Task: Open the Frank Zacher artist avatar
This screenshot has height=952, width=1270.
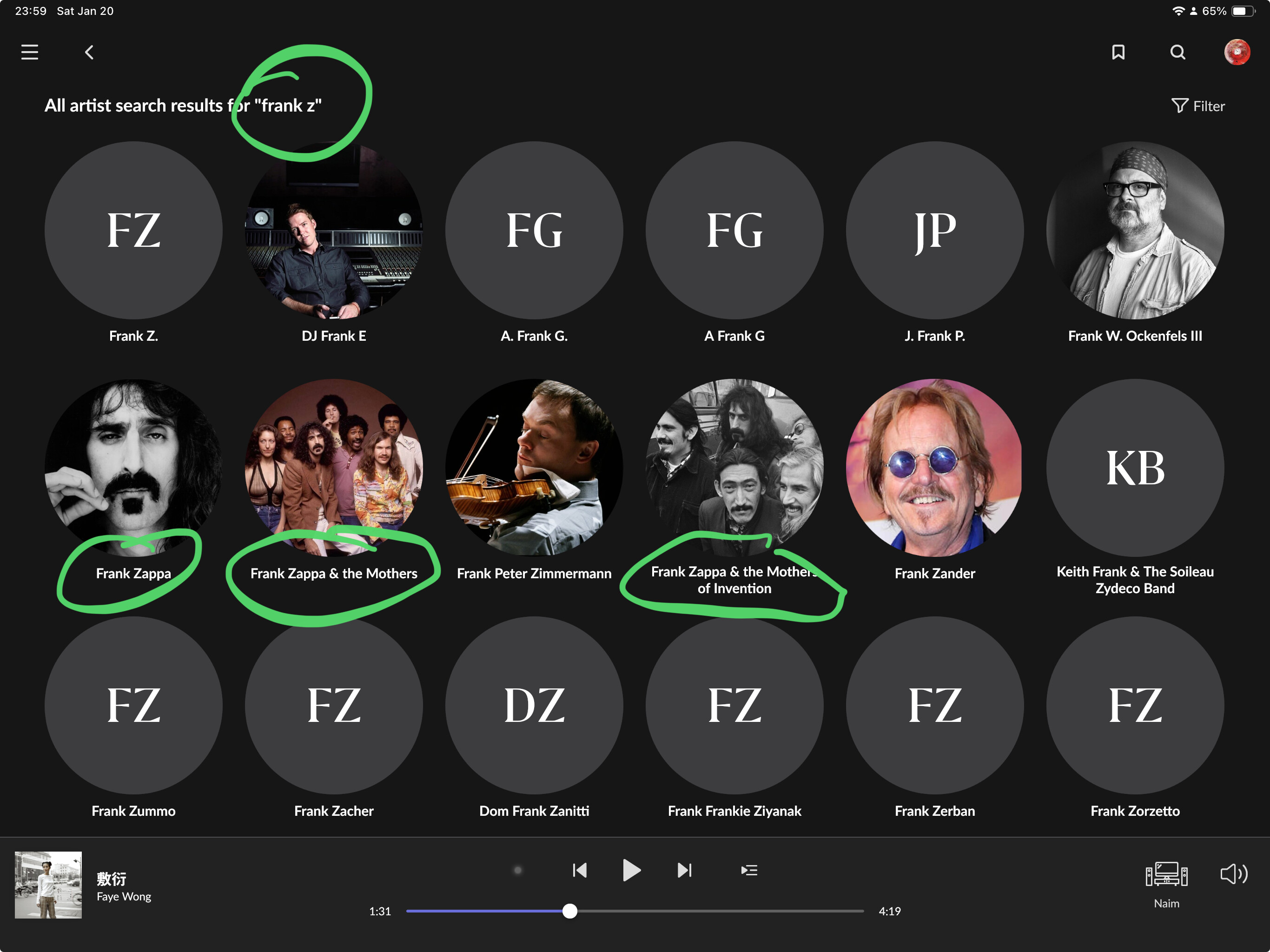Action: [x=334, y=705]
